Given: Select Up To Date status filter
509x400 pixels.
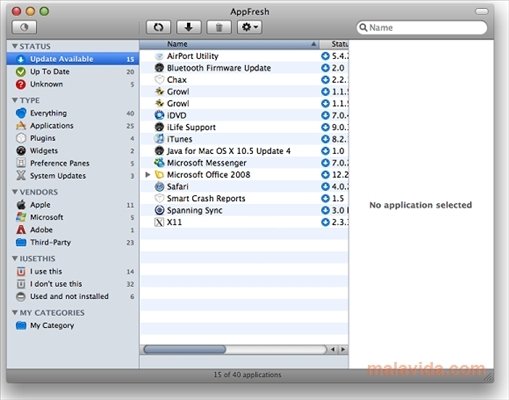Looking at the screenshot, I should click(73, 72).
